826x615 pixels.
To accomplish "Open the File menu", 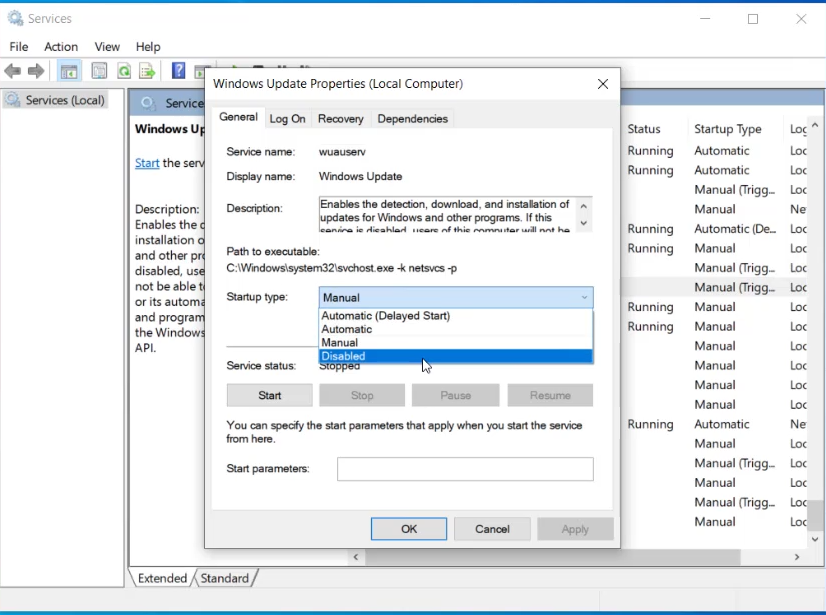I will (x=19, y=47).
